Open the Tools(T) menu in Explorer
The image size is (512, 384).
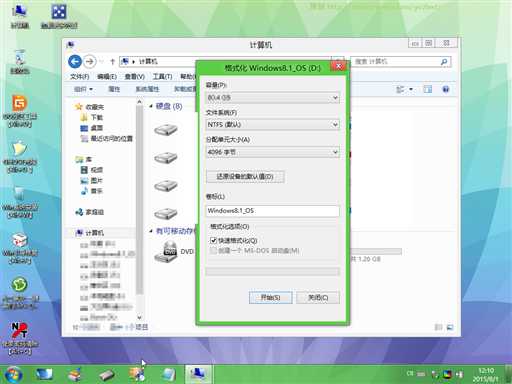[162, 77]
